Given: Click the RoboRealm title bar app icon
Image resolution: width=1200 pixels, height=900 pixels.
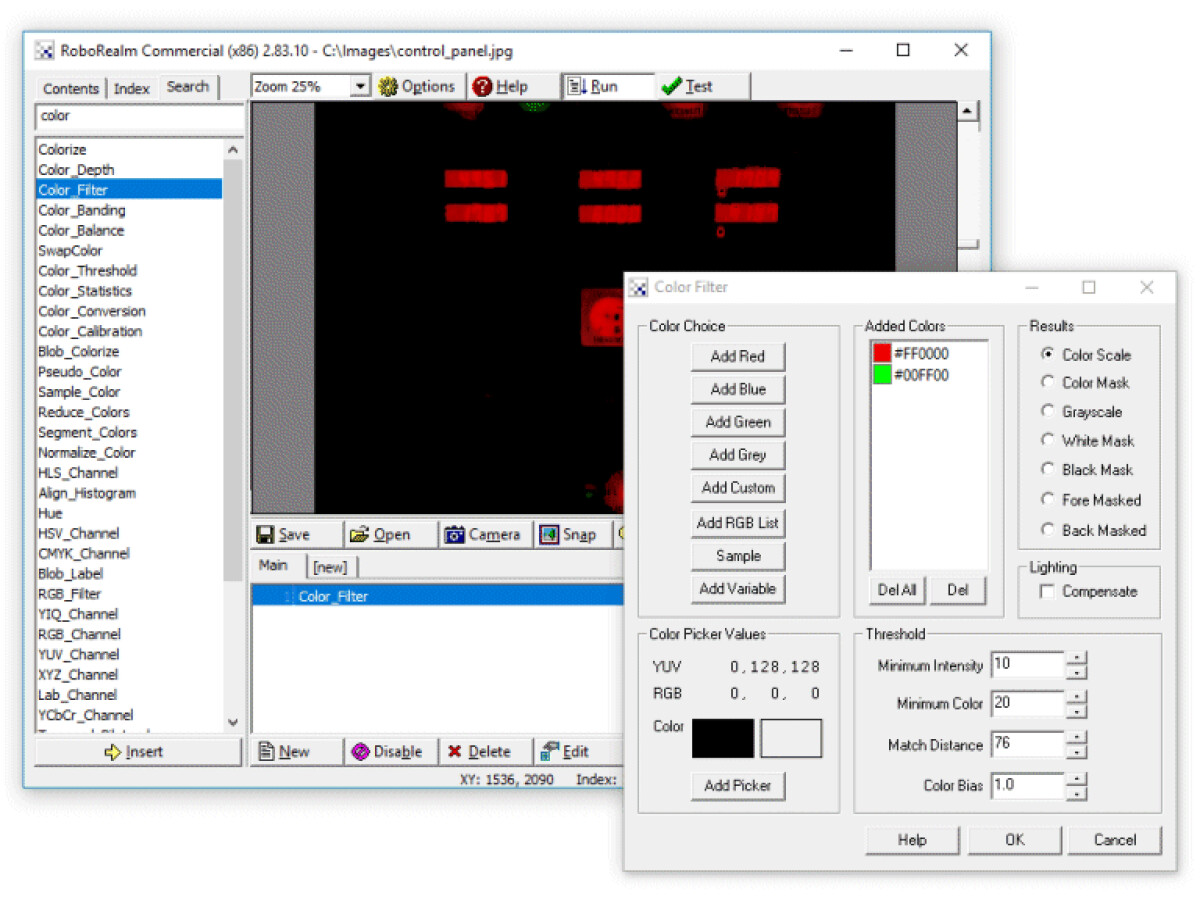Looking at the screenshot, I should click(x=45, y=51).
